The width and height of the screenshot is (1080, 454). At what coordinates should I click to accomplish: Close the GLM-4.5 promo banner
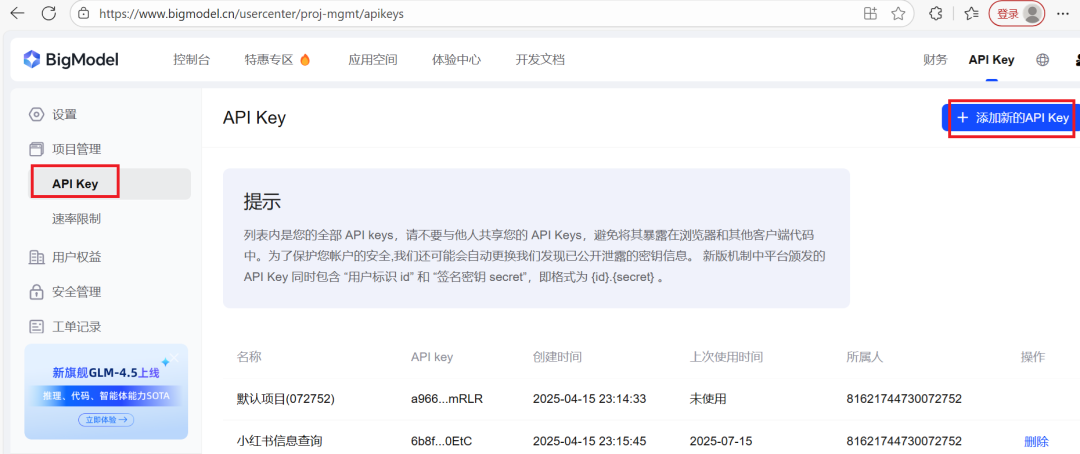click(x=174, y=357)
